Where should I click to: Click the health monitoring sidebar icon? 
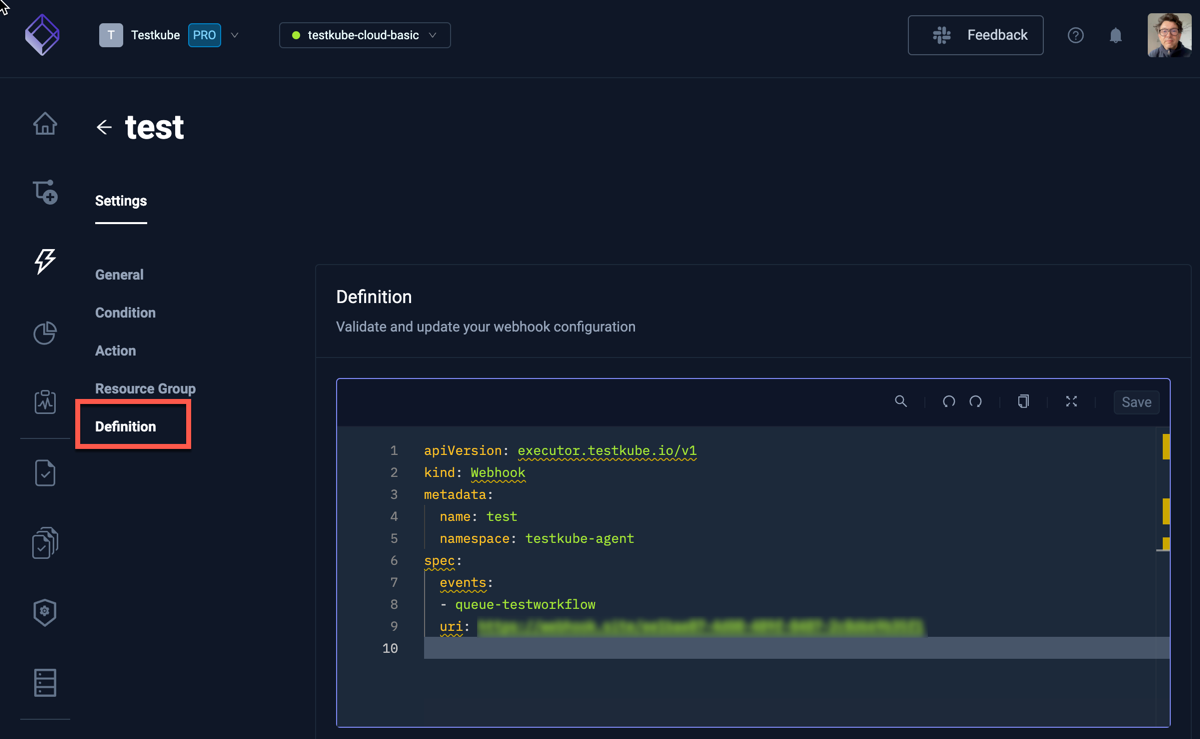[45, 402]
